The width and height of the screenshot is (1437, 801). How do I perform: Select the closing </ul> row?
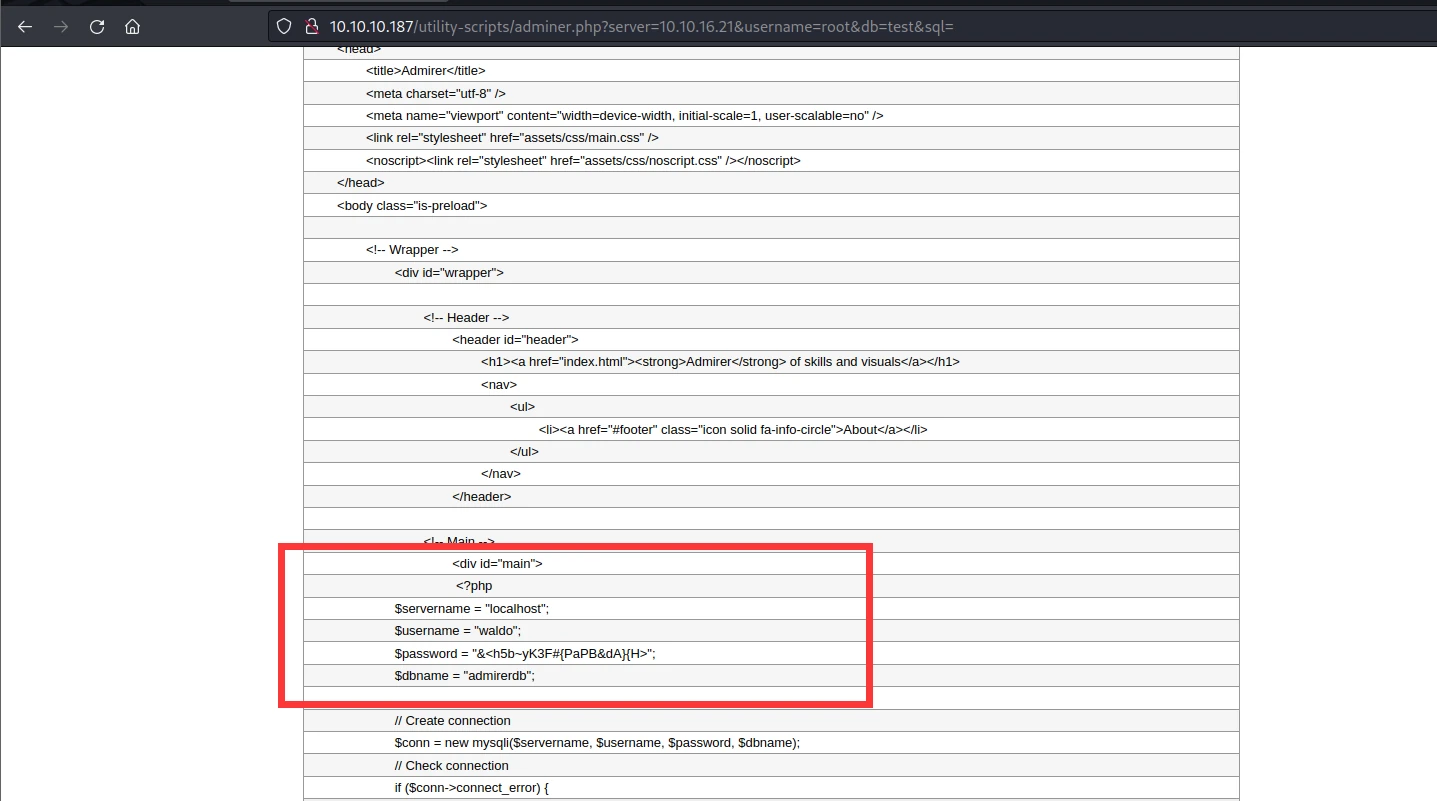point(771,451)
